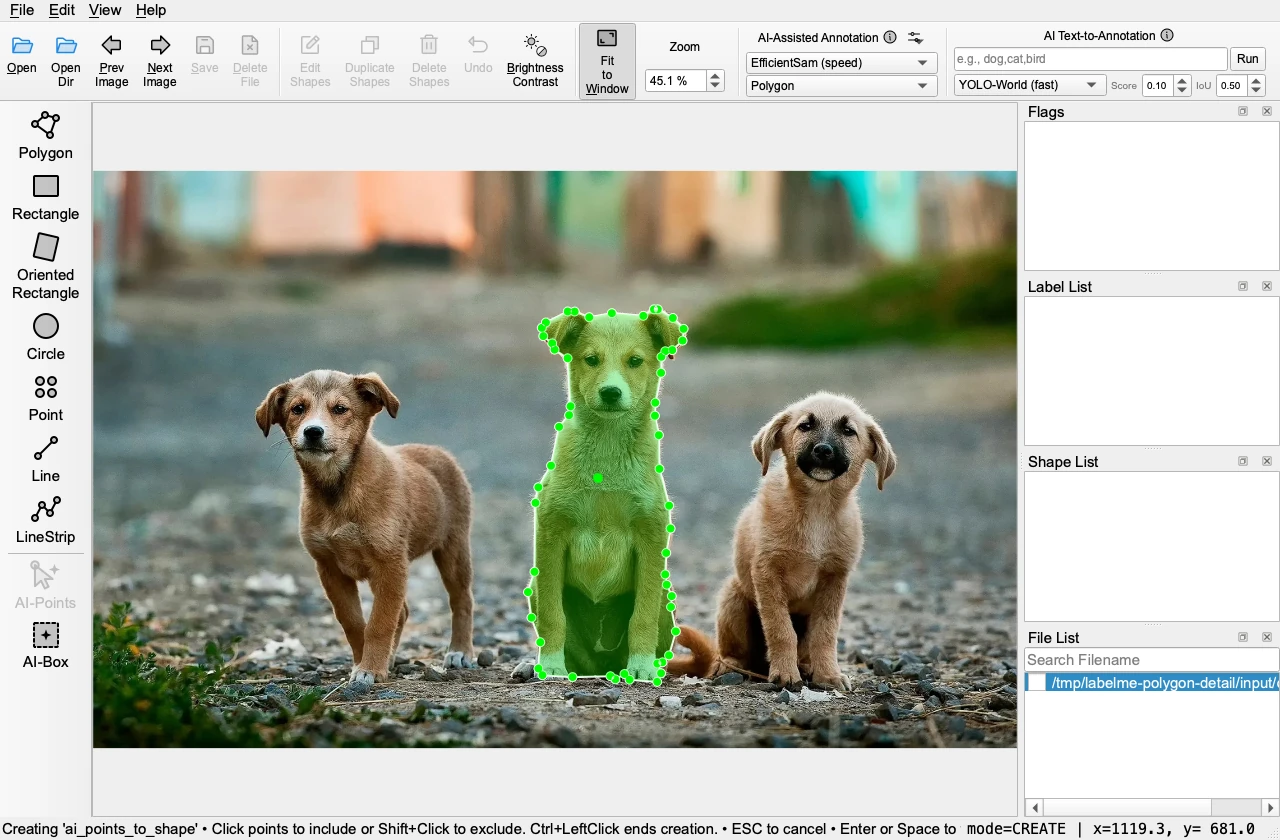Select the Polygon drawing tool

click(x=45, y=136)
